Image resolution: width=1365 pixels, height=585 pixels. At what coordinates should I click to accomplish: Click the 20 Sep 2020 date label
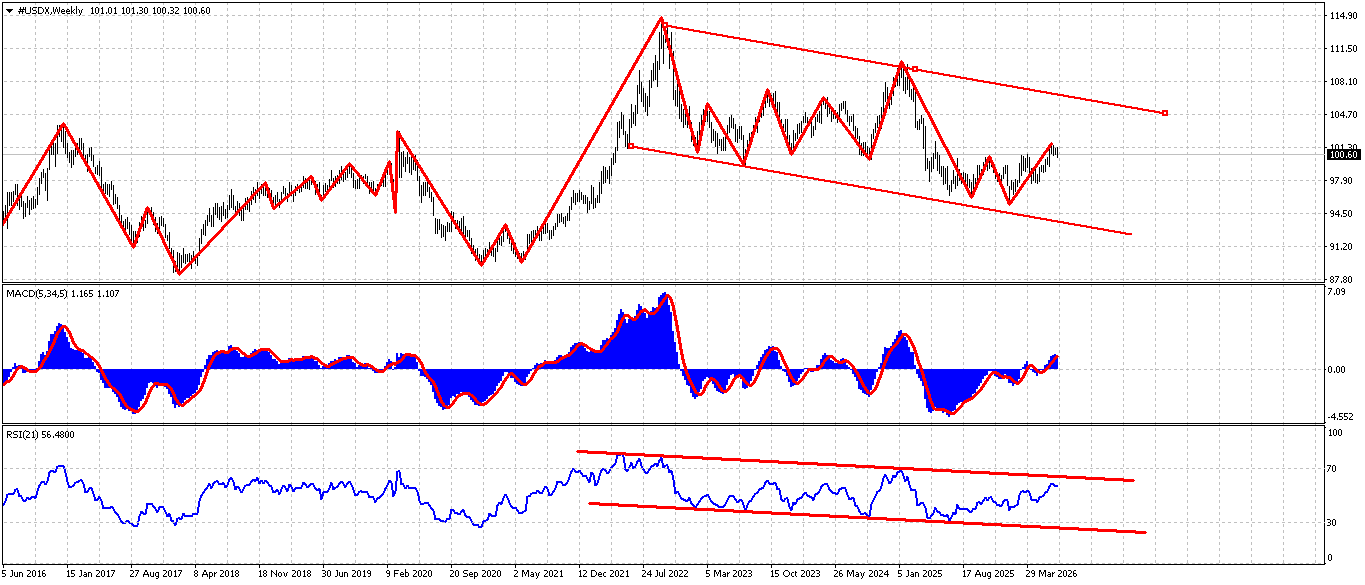click(473, 575)
